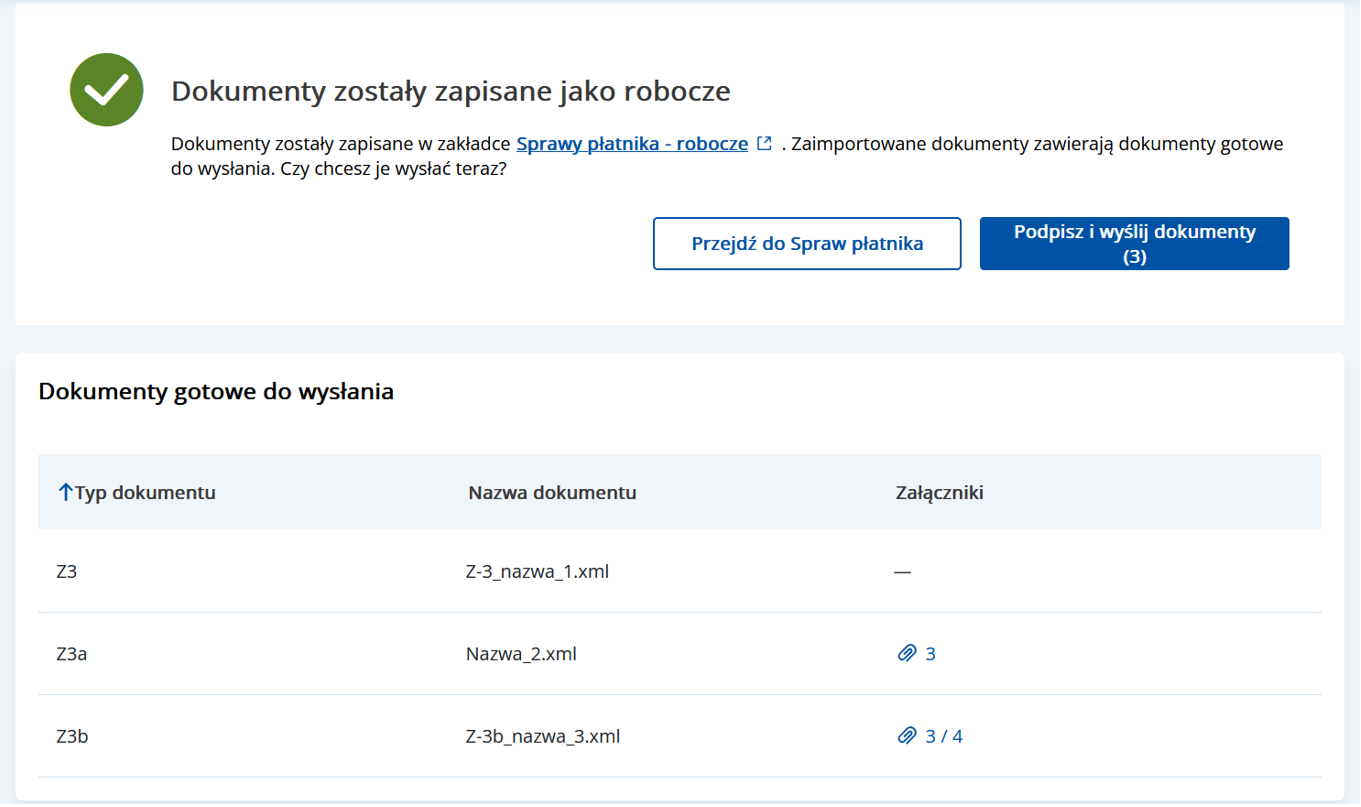The width and height of the screenshot is (1361, 807).
Task: Click the dash in Z-3 row Załączniki column
Action: coord(903,571)
